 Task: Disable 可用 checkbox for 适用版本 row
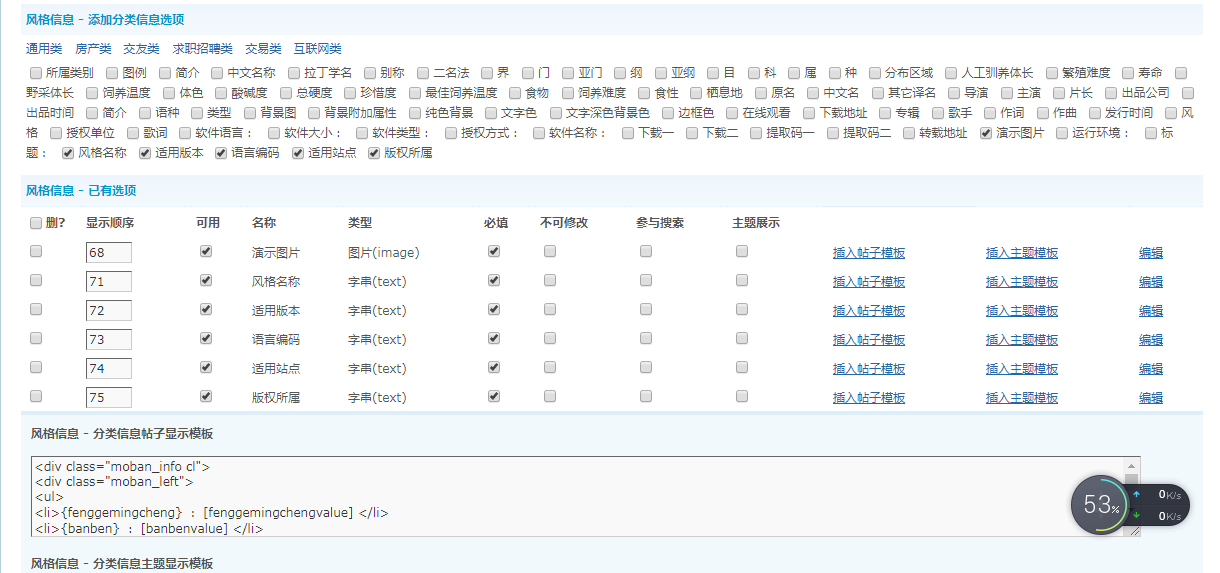point(206,310)
